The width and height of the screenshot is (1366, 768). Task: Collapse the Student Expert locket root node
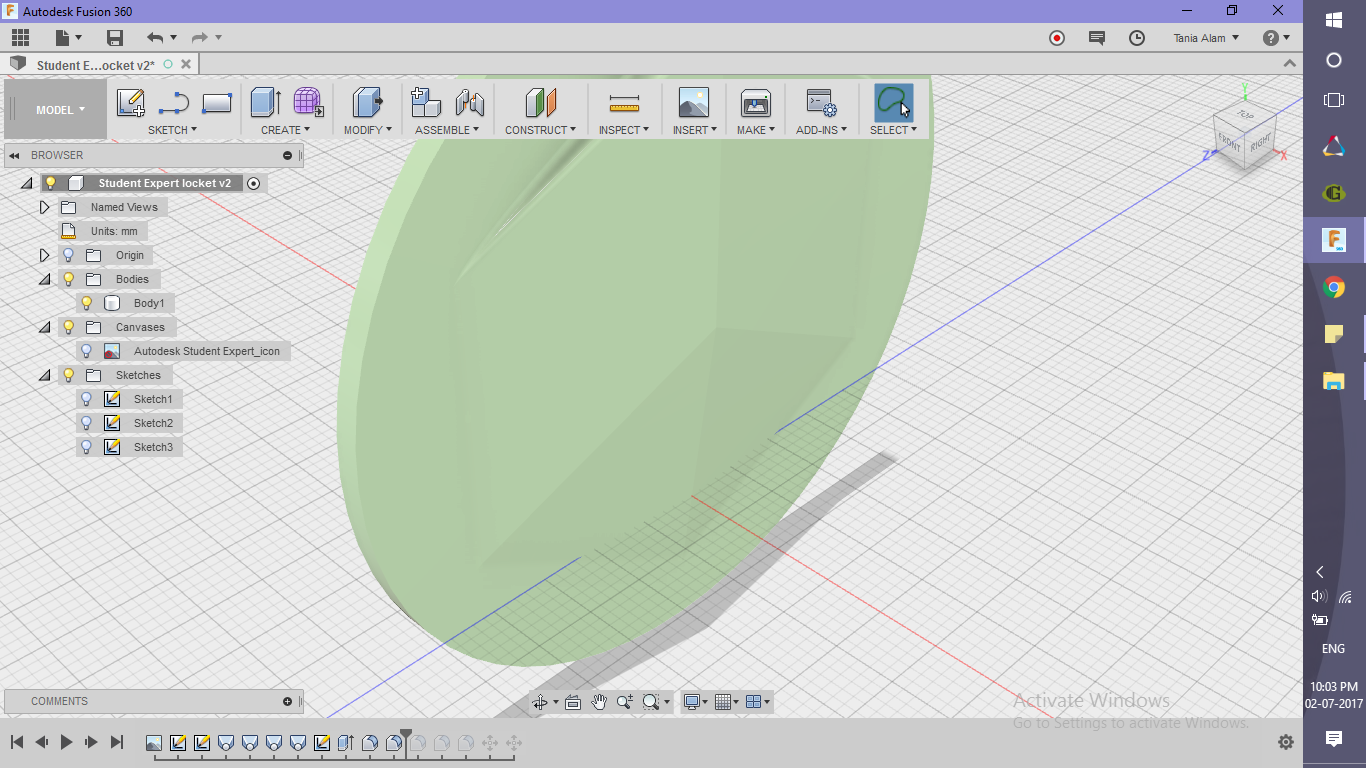point(26,183)
